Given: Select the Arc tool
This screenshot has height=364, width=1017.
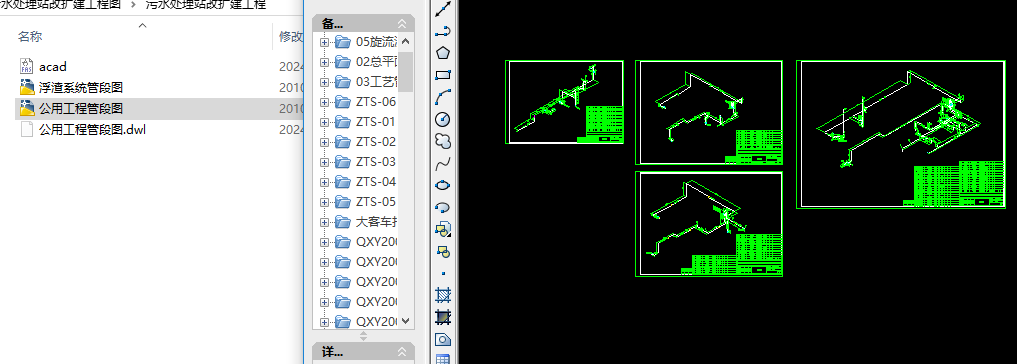Looking at the screenshot, I should point(443,97).
